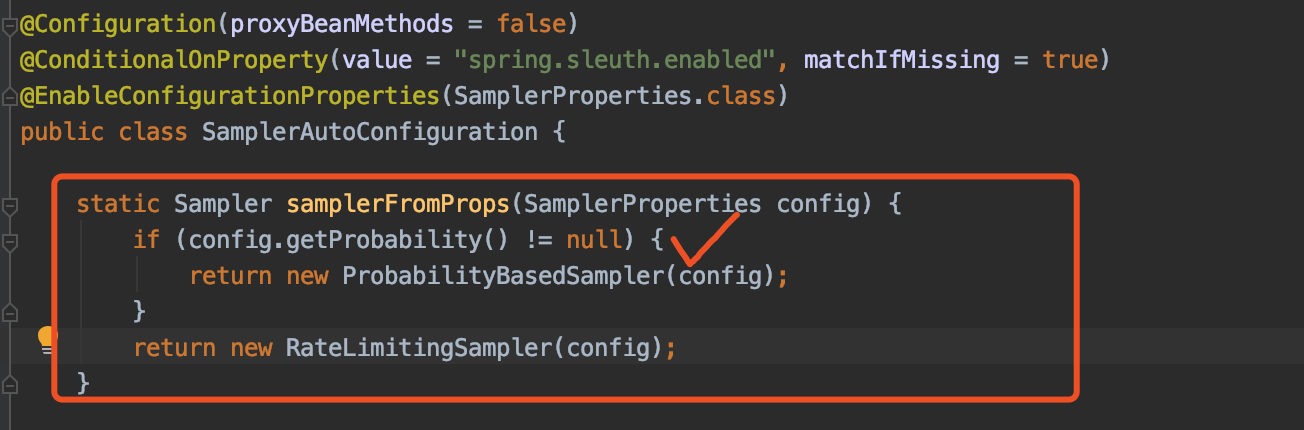Click the ProbabilityBasedSampler constructor call
This screenshot has height=430, width=1304.
[x=505, y=276]
